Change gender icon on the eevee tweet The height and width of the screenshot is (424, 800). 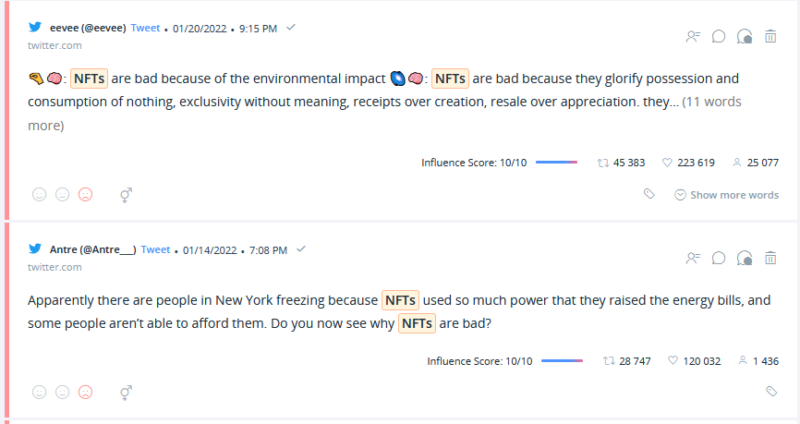point(126,195)
